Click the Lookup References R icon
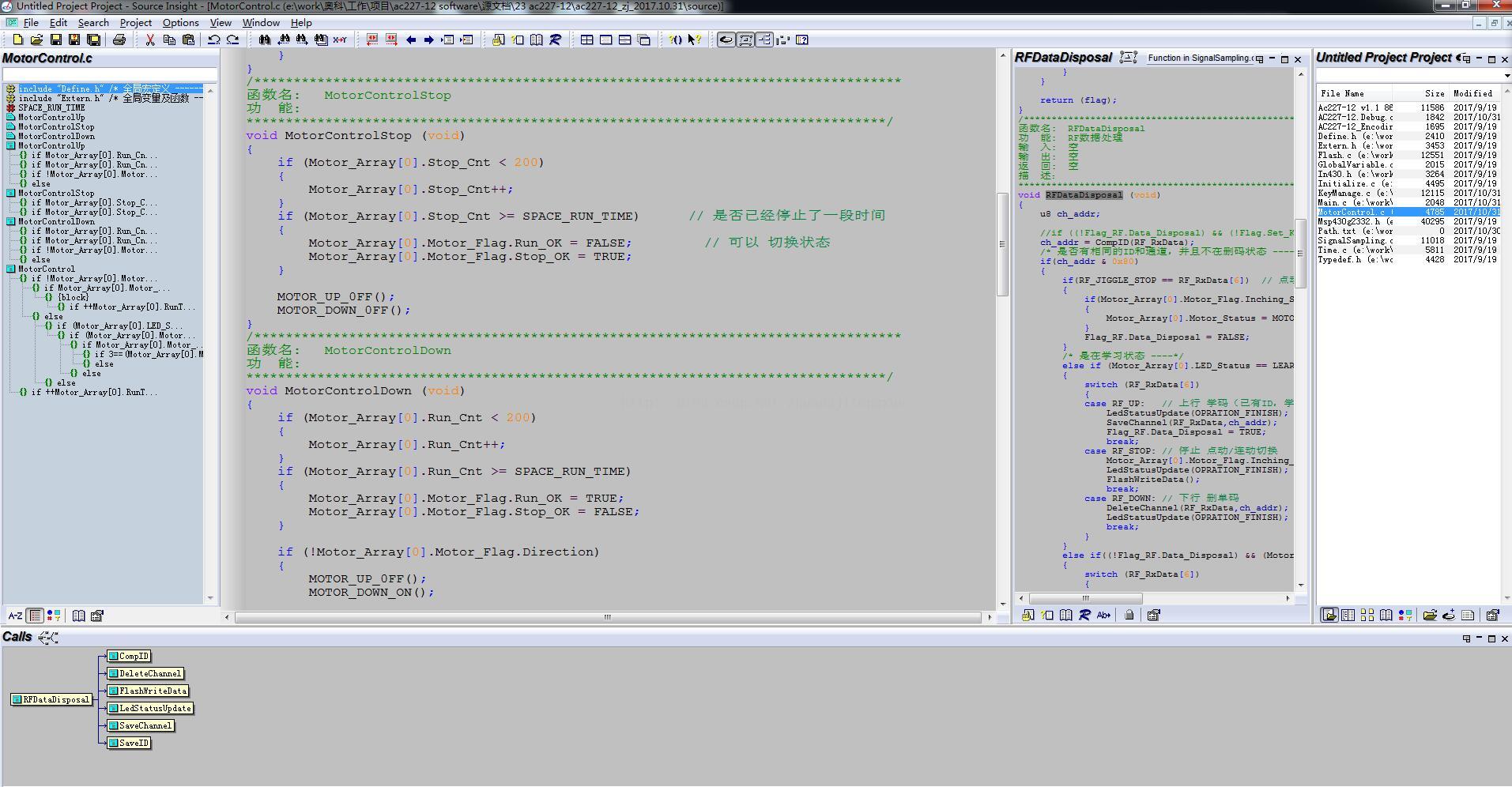Screen dimensions: 1512x787 (556, 40)
